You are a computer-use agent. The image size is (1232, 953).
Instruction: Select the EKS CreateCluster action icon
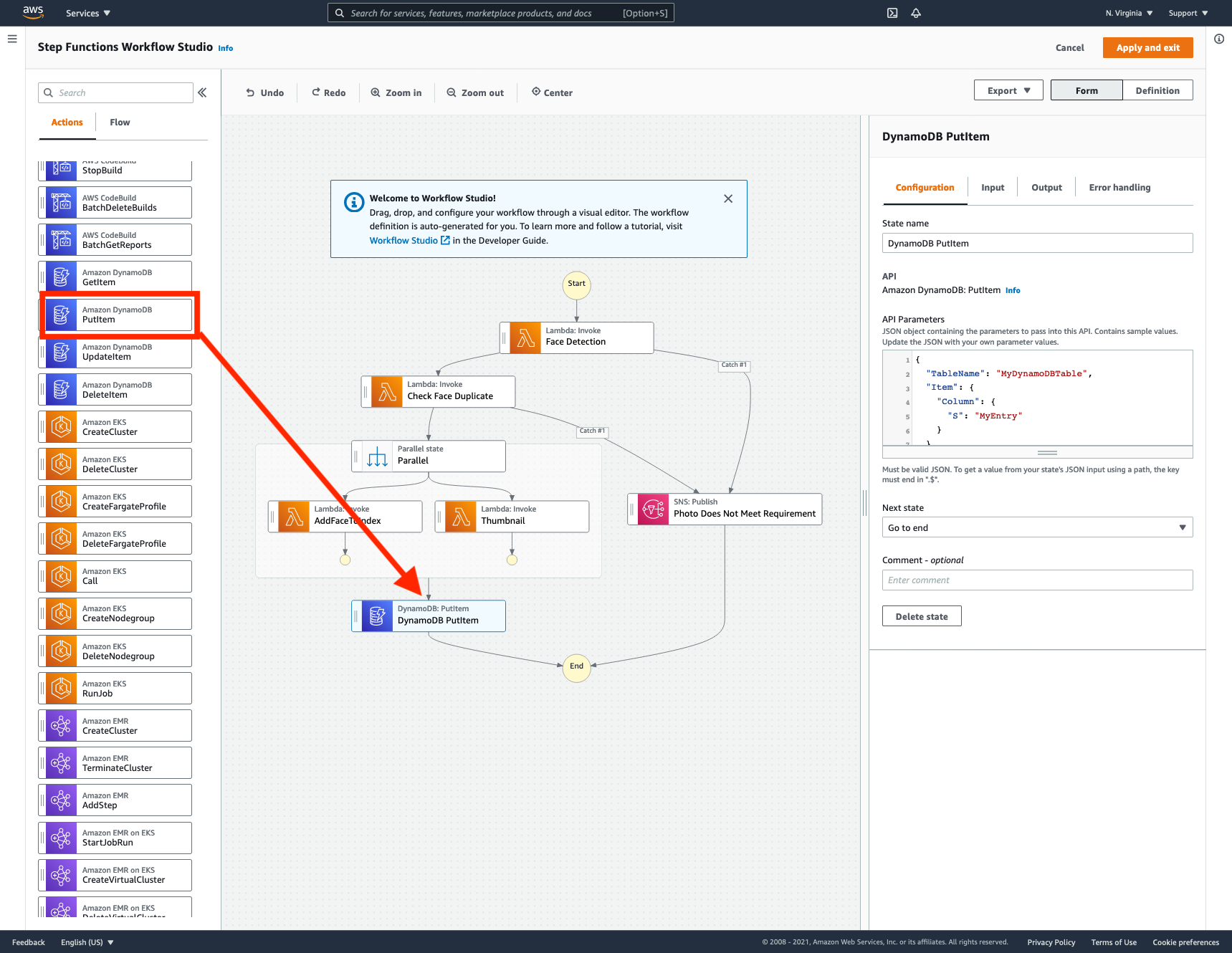coord(62,426)
